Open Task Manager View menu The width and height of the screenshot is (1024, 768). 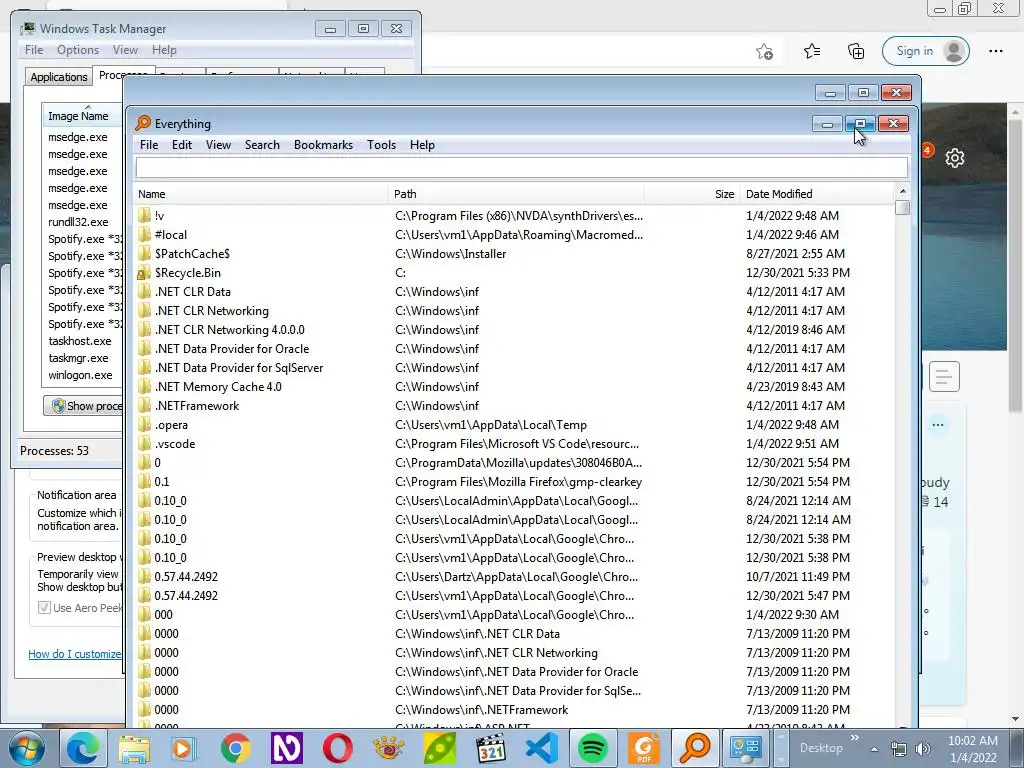(x=125, y=50)
